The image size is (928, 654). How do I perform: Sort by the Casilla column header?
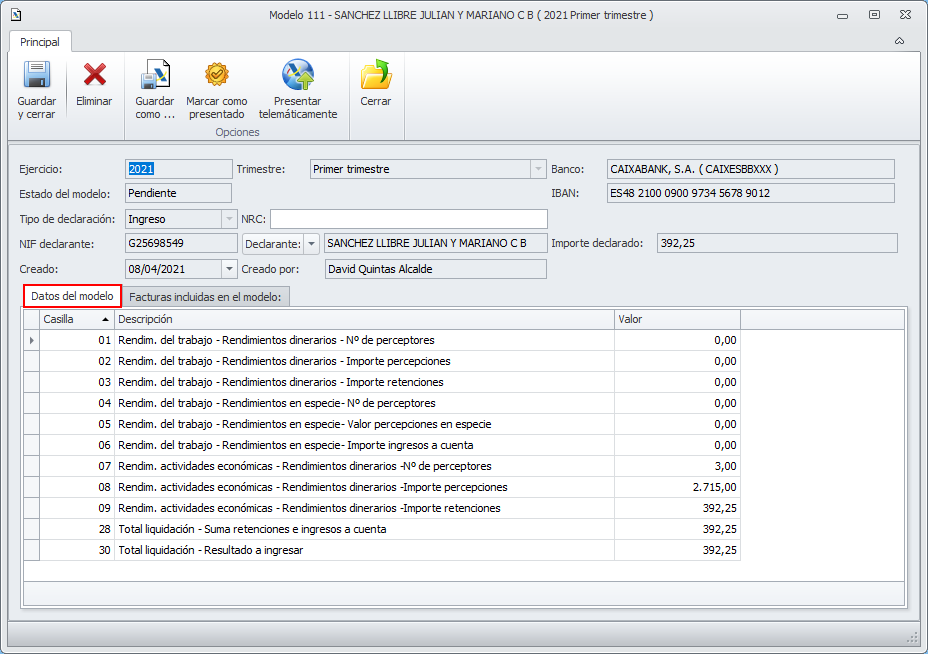point(76,319)
